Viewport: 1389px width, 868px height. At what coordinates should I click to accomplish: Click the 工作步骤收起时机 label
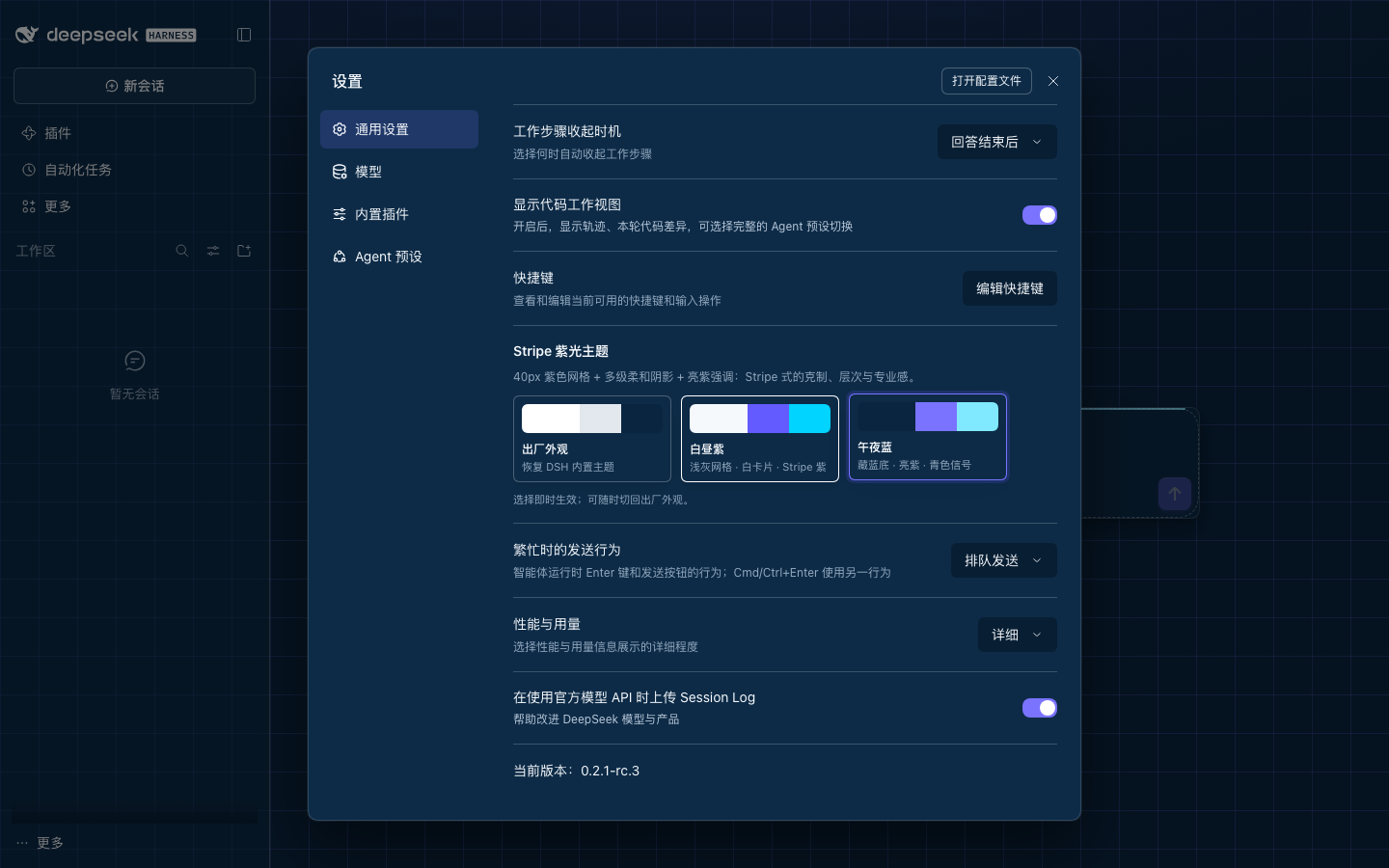567,131
